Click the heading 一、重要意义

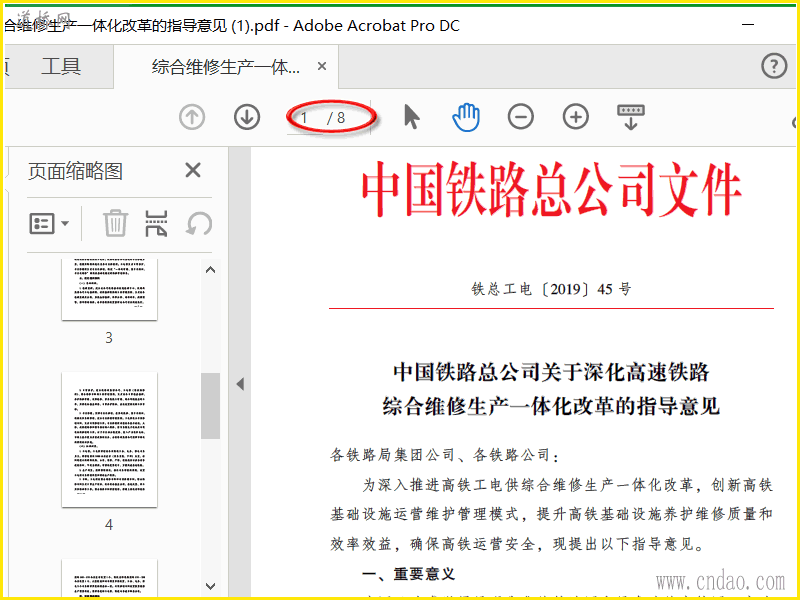pyautogui.click(x=409, y=574)
